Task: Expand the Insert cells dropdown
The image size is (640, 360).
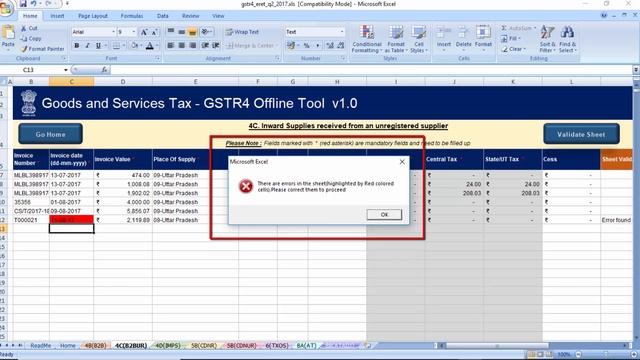Action: (x=444, y=50)
